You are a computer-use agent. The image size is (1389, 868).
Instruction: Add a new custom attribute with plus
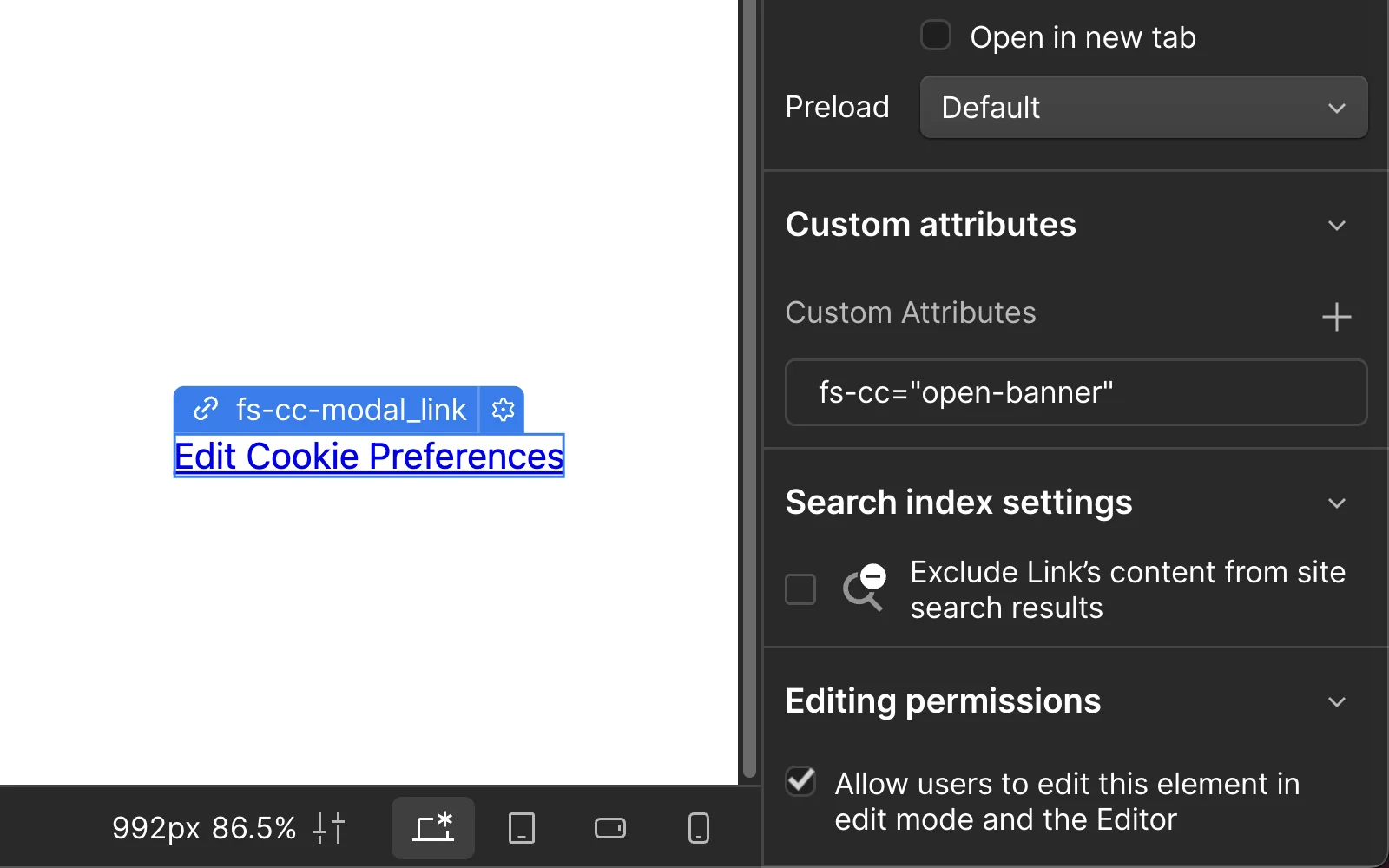coord(1336,317)
